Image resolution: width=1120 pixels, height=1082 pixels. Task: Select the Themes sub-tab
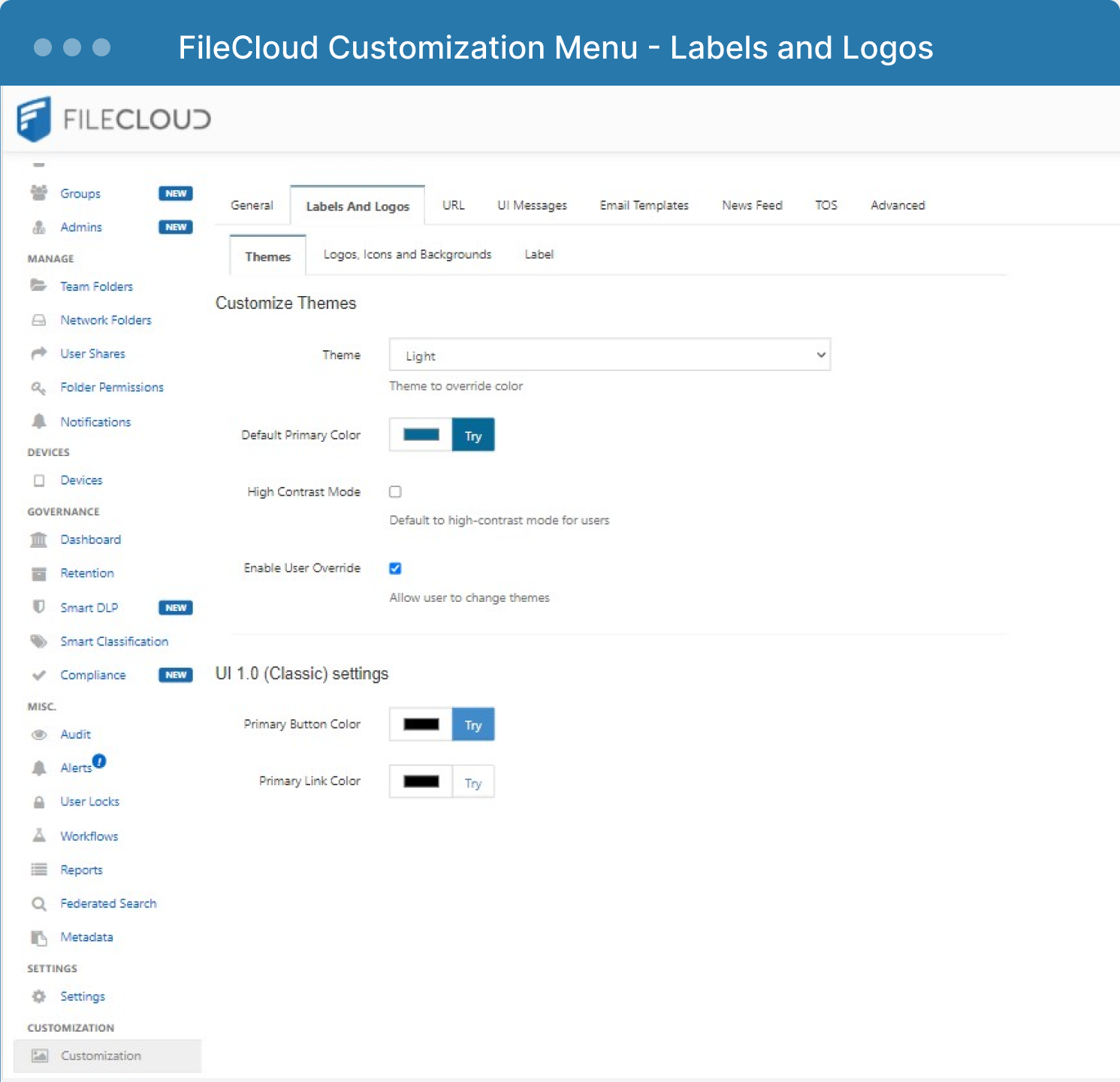coord(267,256)
